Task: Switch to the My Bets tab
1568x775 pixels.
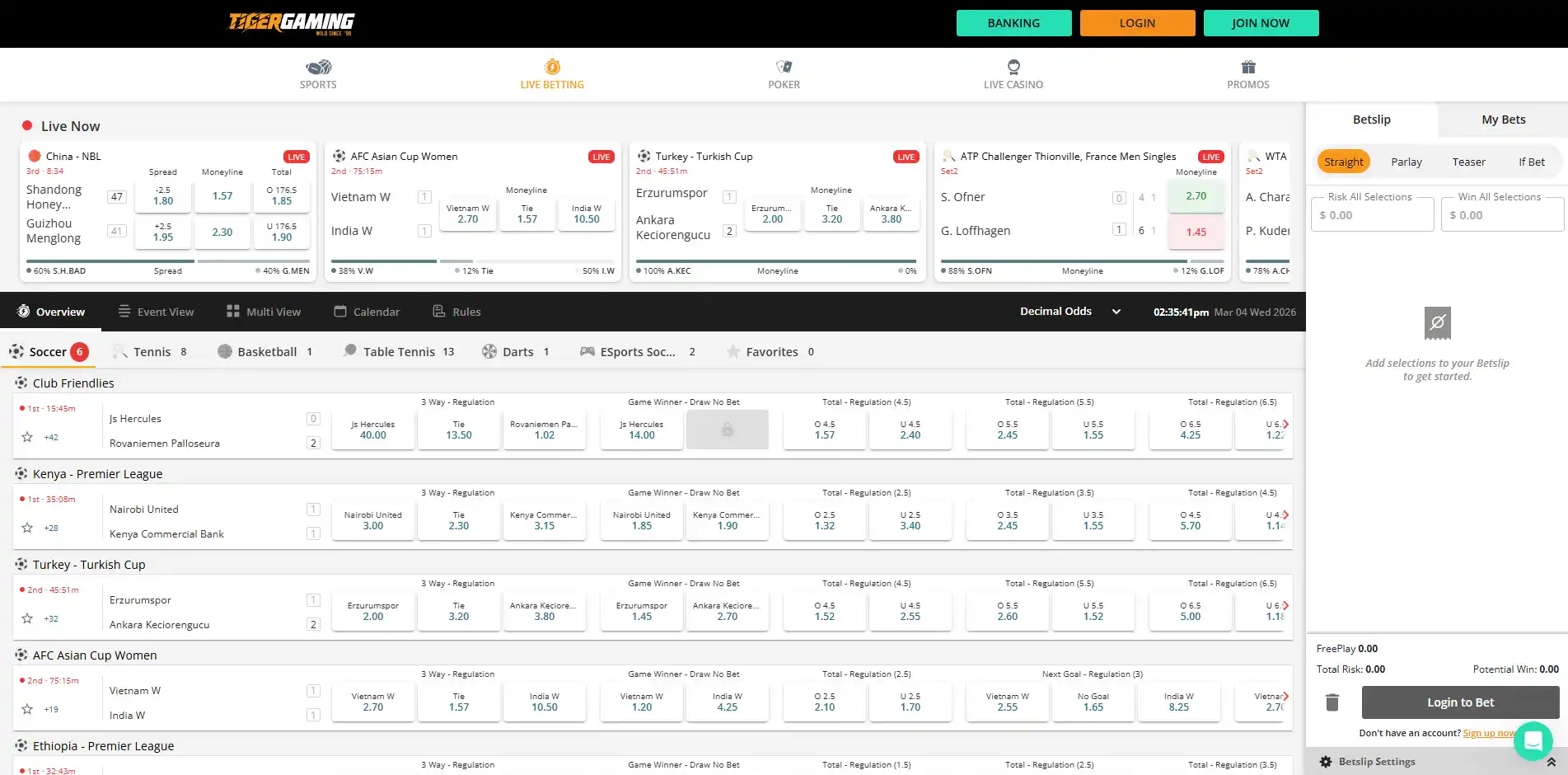Action: pos(1503,120)
